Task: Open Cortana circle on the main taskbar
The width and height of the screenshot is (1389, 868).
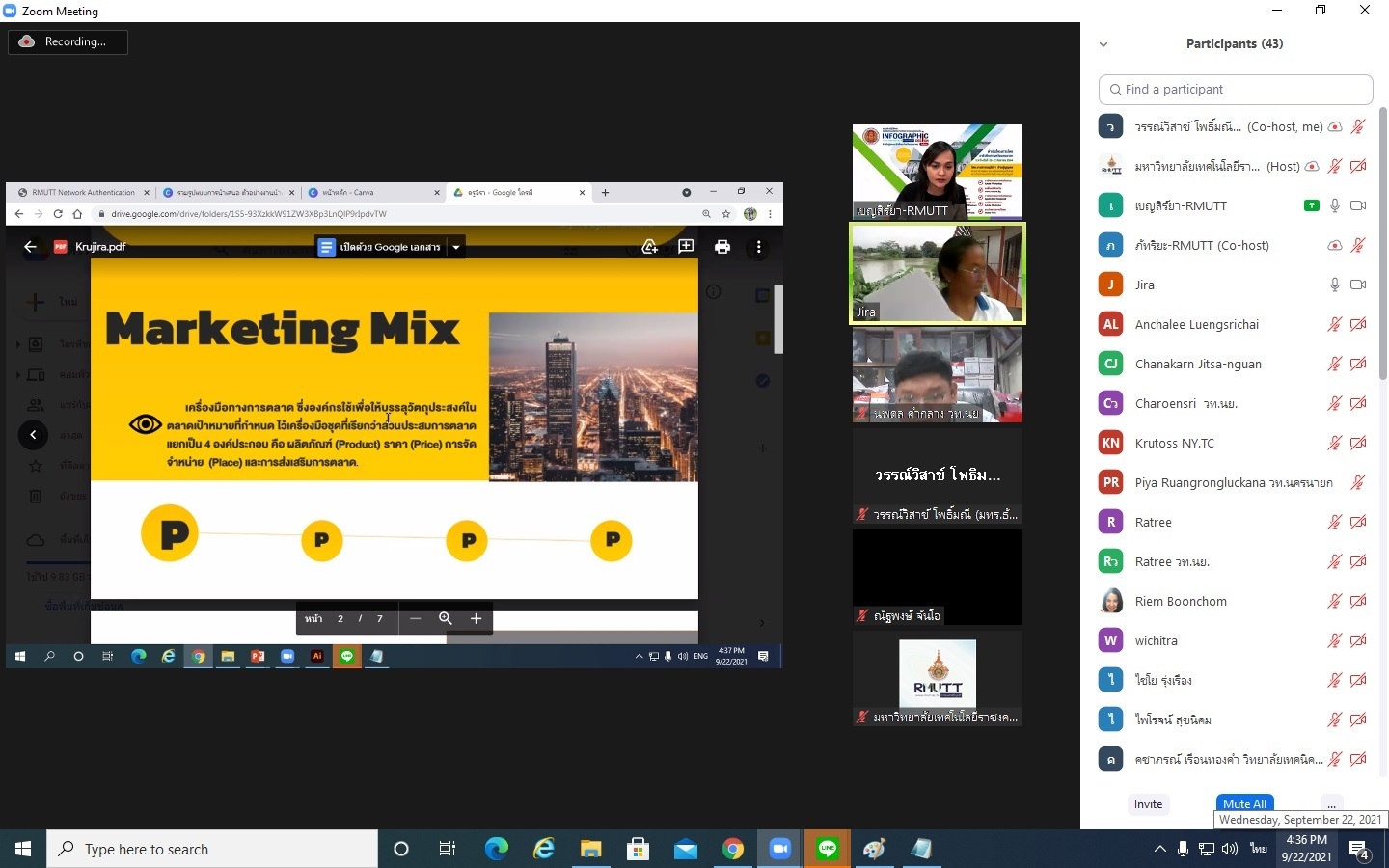Action: 401,849
